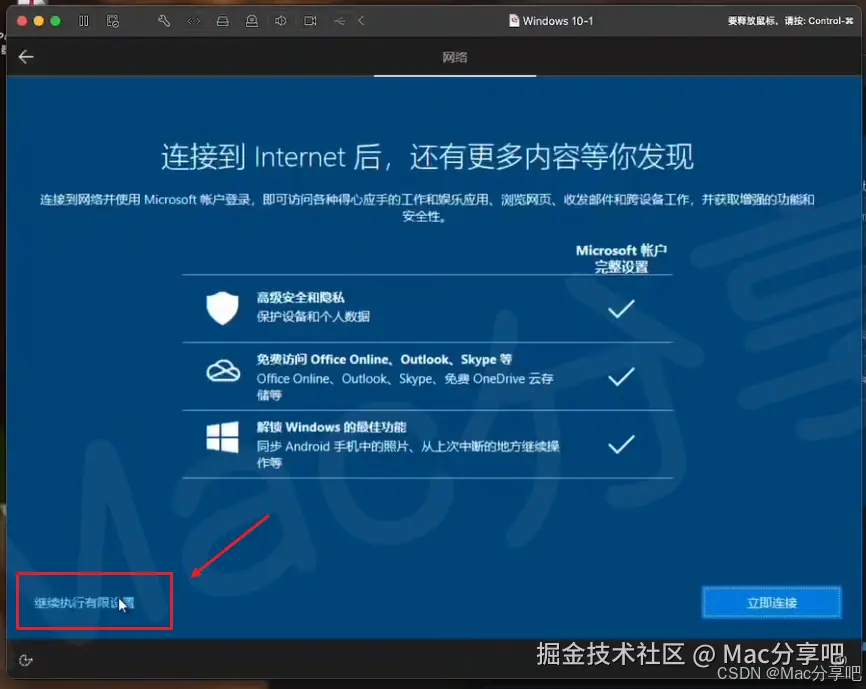This screenshot has height=689, width=866.
Task: Click the sound speaker icon in the toolbar
Action: 282,20
